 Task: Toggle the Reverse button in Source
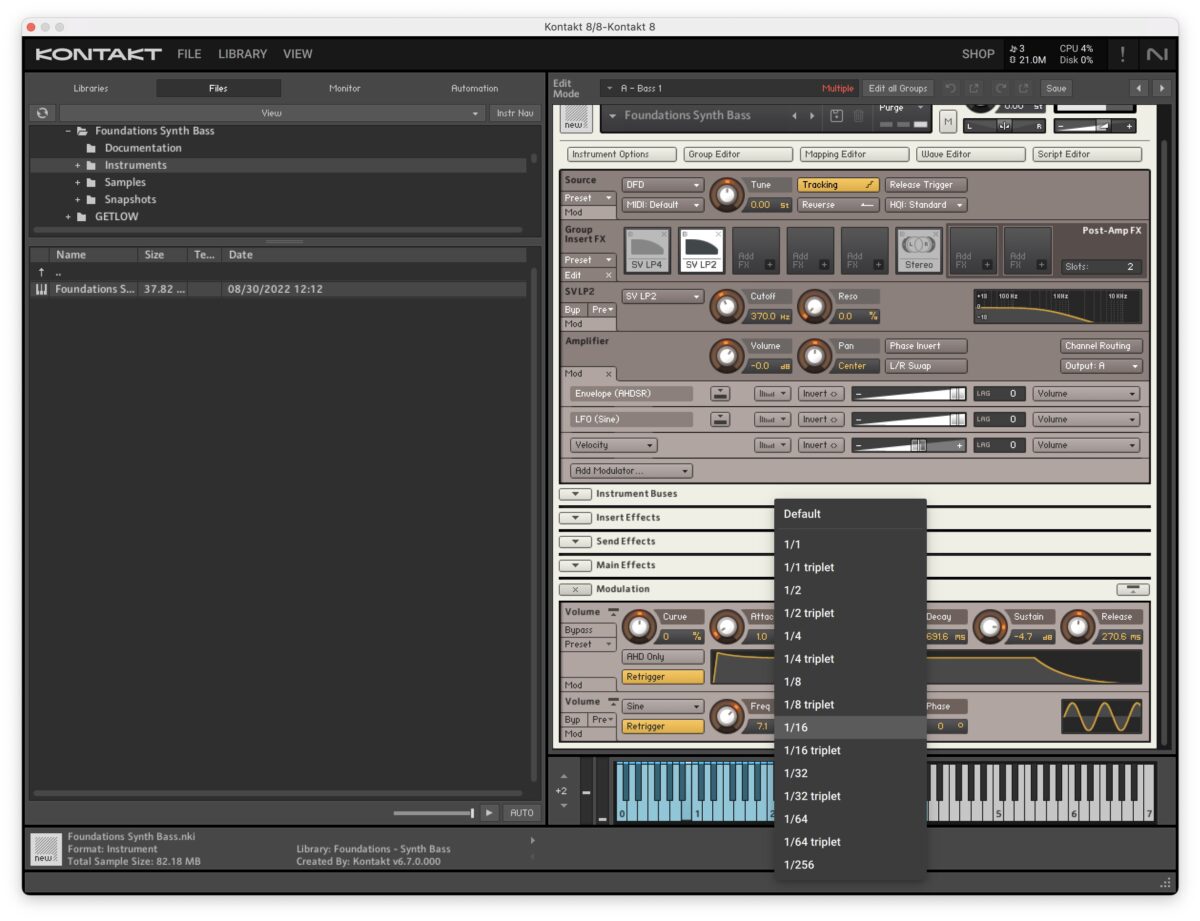click(838, 205)
